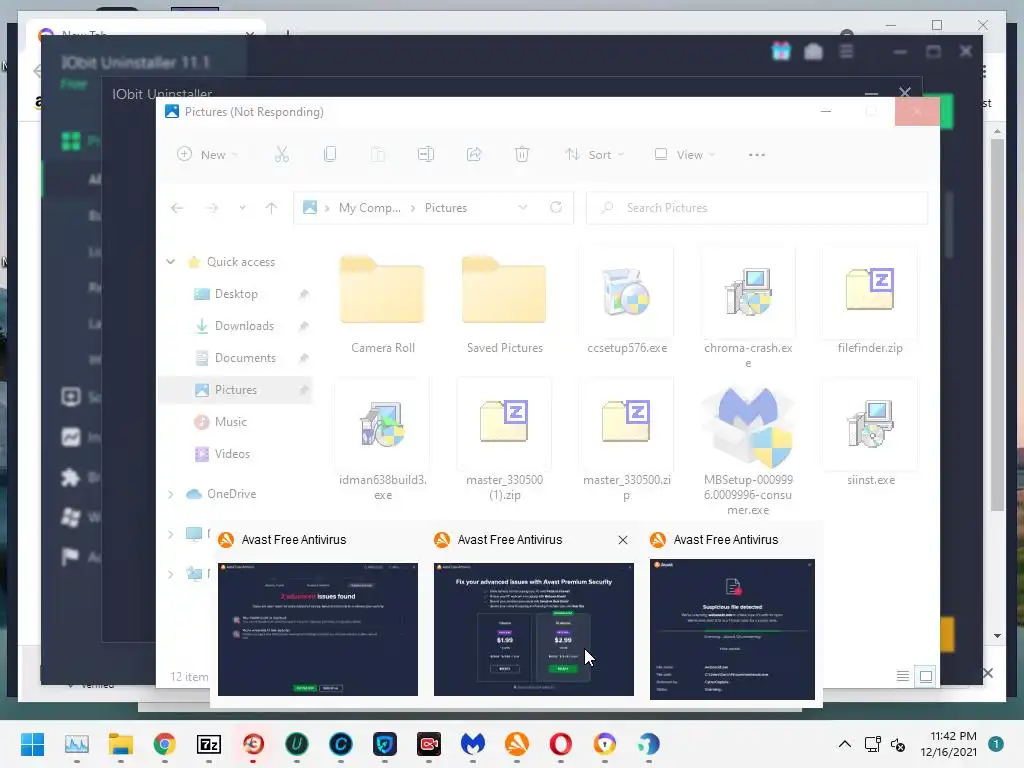This screenshot has height=768, width=1024.
Task: Click the Rename icon in Pictures toolbar
Action: (426, 155)
